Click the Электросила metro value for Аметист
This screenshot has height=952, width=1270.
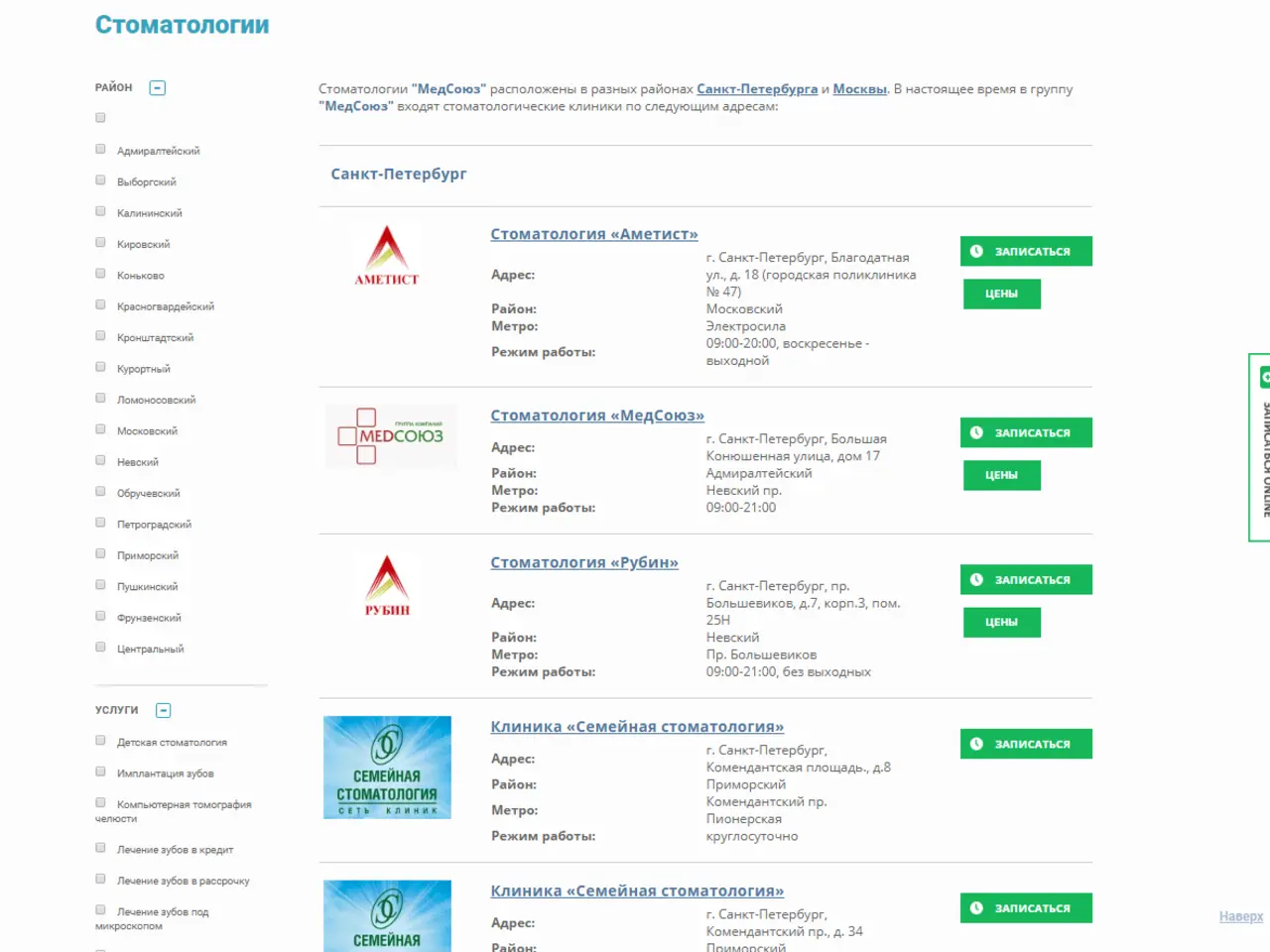point(746,326)
